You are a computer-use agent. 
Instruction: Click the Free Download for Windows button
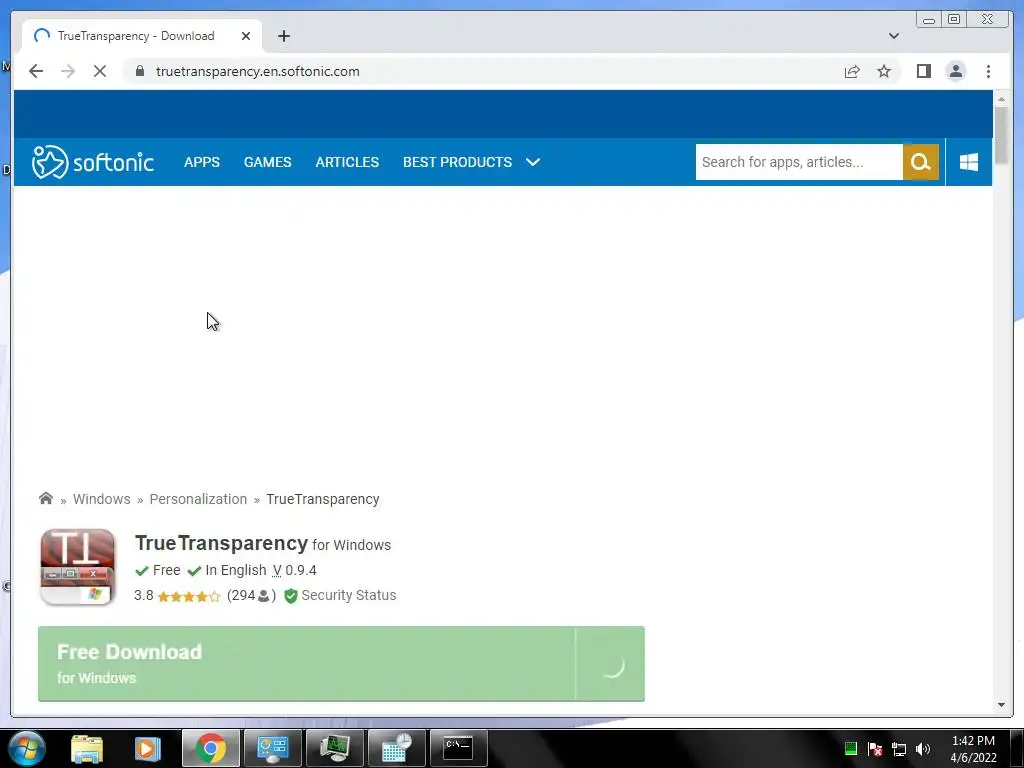[341, 664]
